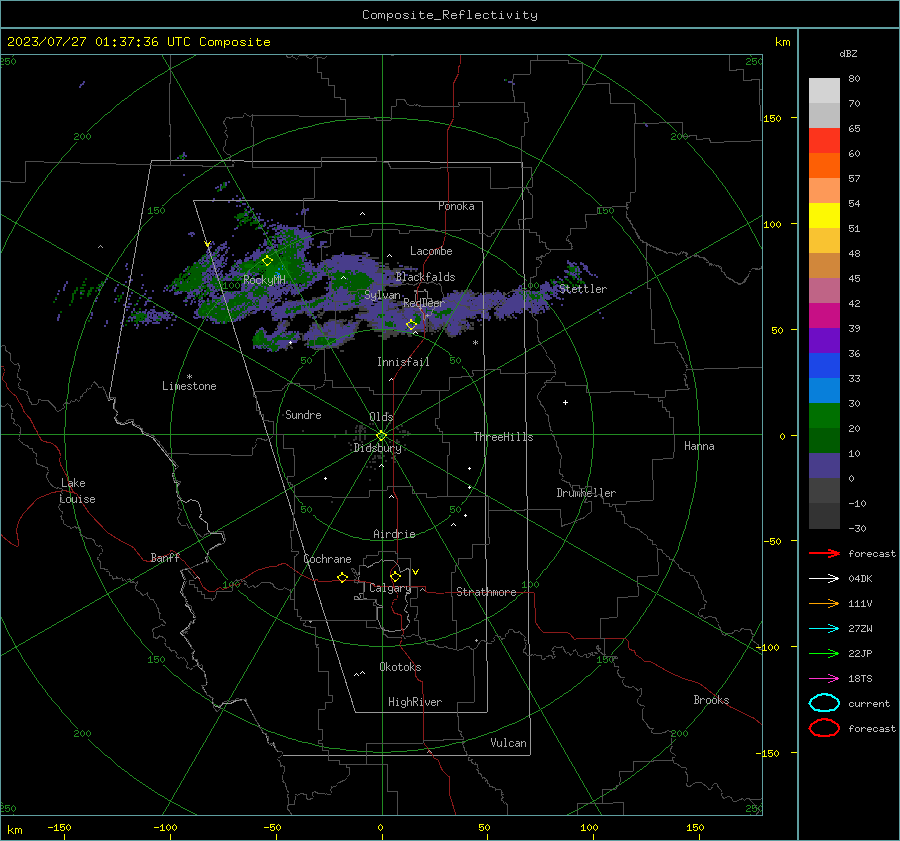
Task: Click the Sundre label on map
Action: point(303,414)
